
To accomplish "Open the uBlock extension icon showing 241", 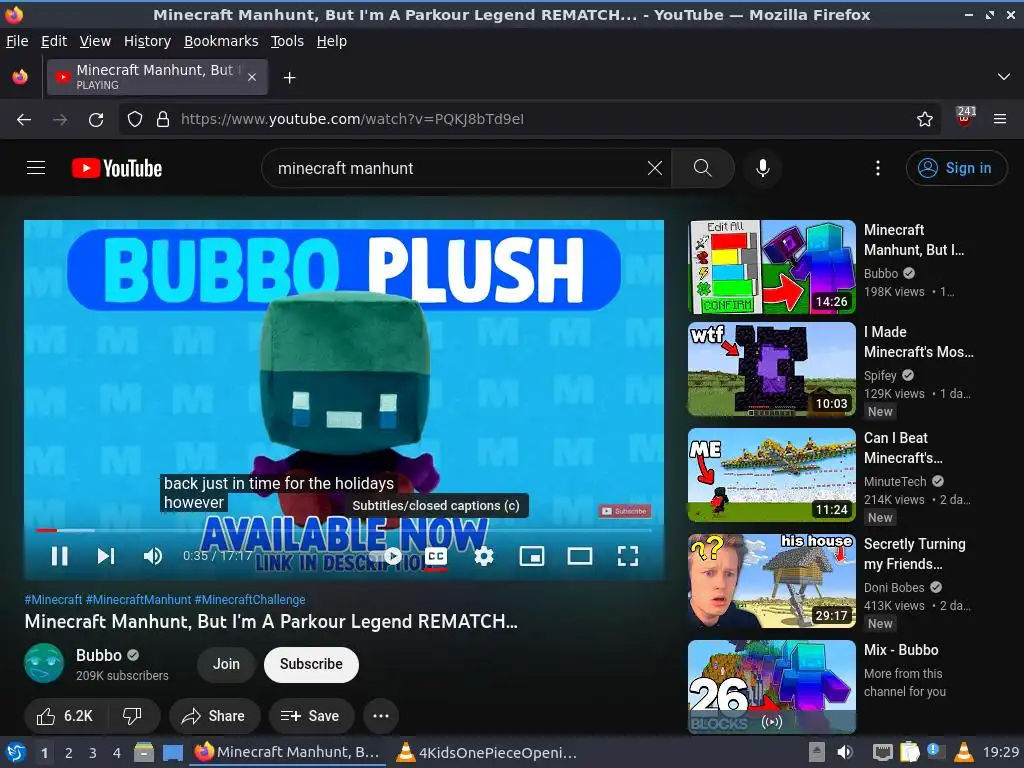I will (965, 118).
